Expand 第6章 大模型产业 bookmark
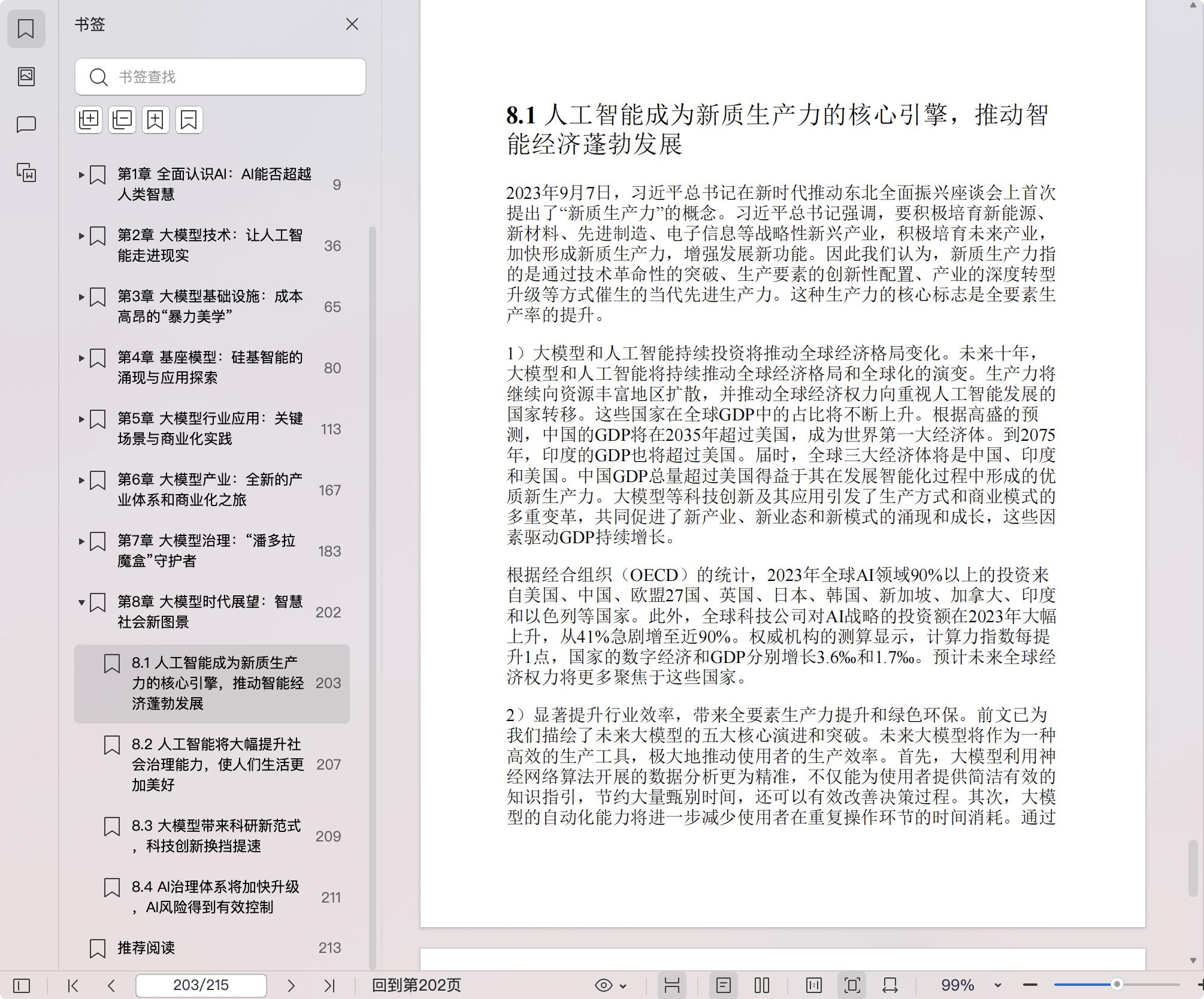Image resolution: width=1204 pixels, height=999 pixels. click(81, 480)
